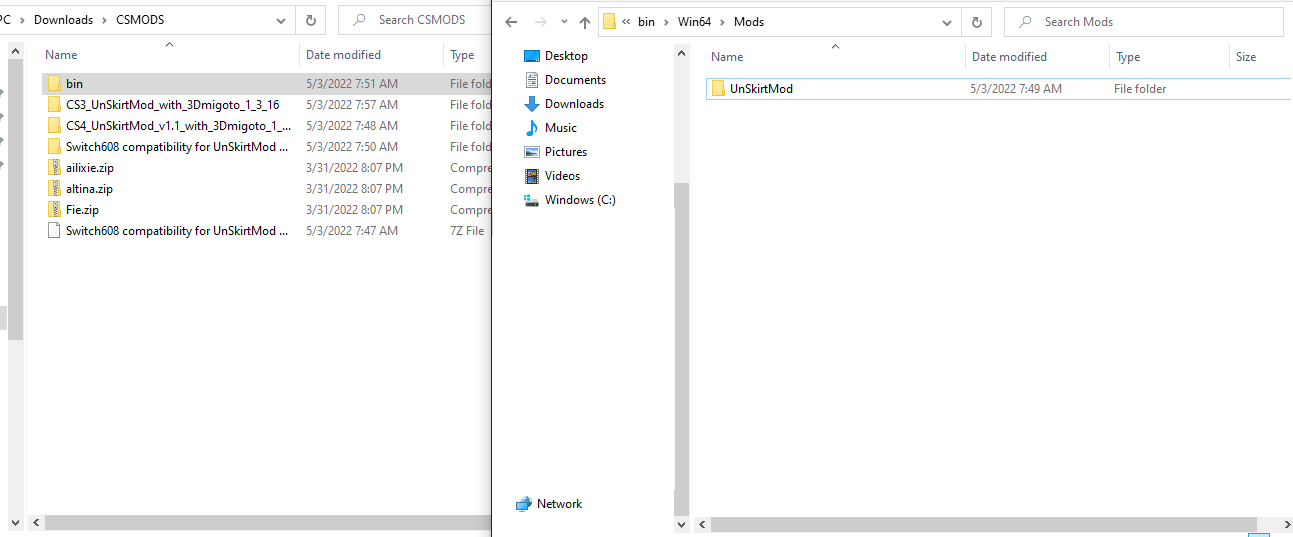Image resolution: width=1293 pixels, height=537 pixels.
Task: Expand arrow after Downloads breadcrumb in CSMODS window
Action: coord(105,20)
